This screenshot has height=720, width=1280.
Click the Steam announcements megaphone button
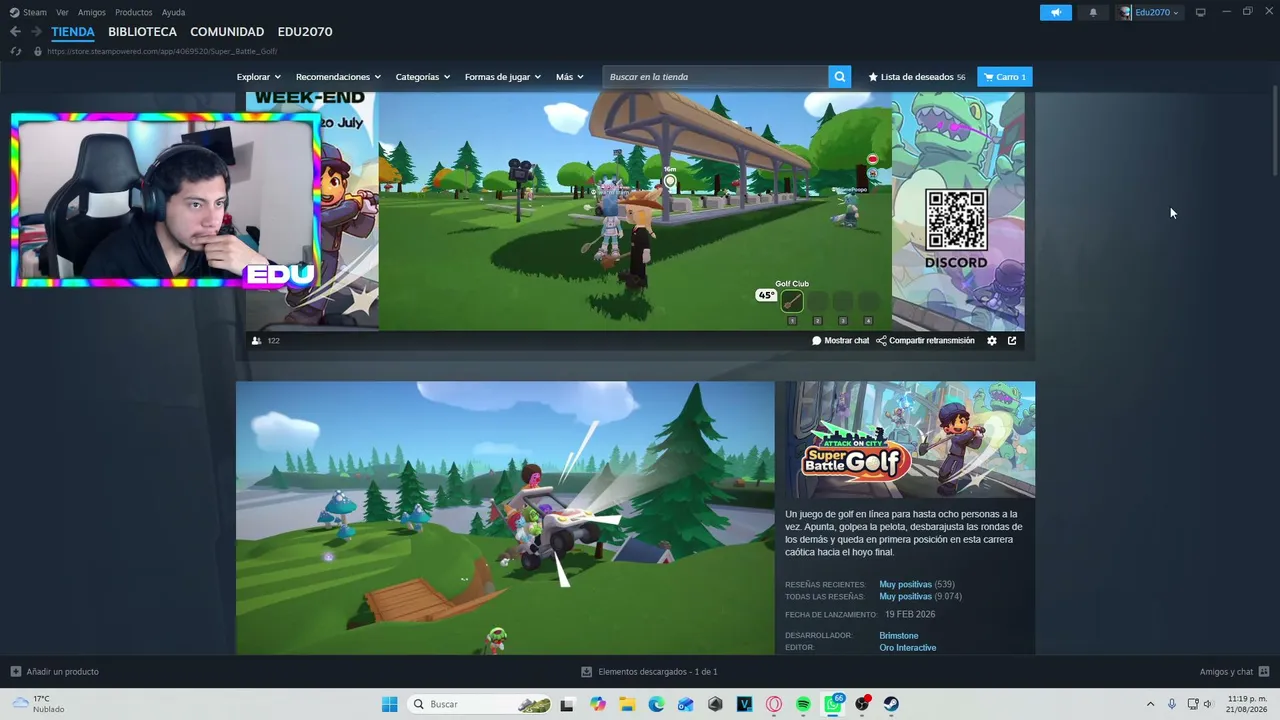coord(1055,12)
